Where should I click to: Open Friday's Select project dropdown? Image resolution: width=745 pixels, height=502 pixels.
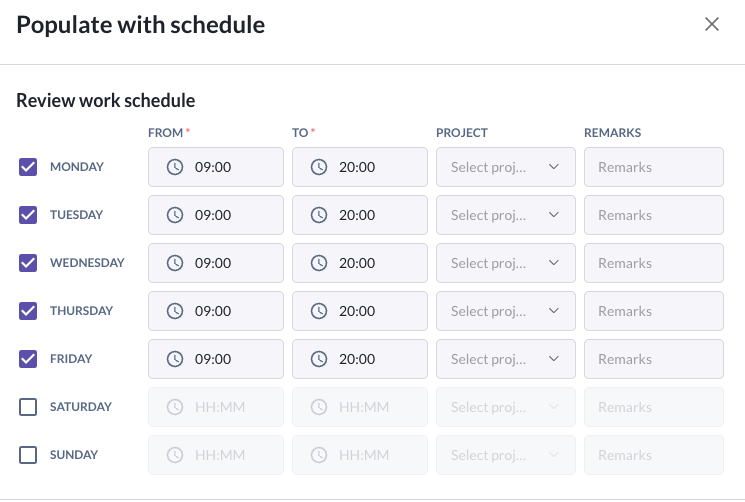(505, 359)
